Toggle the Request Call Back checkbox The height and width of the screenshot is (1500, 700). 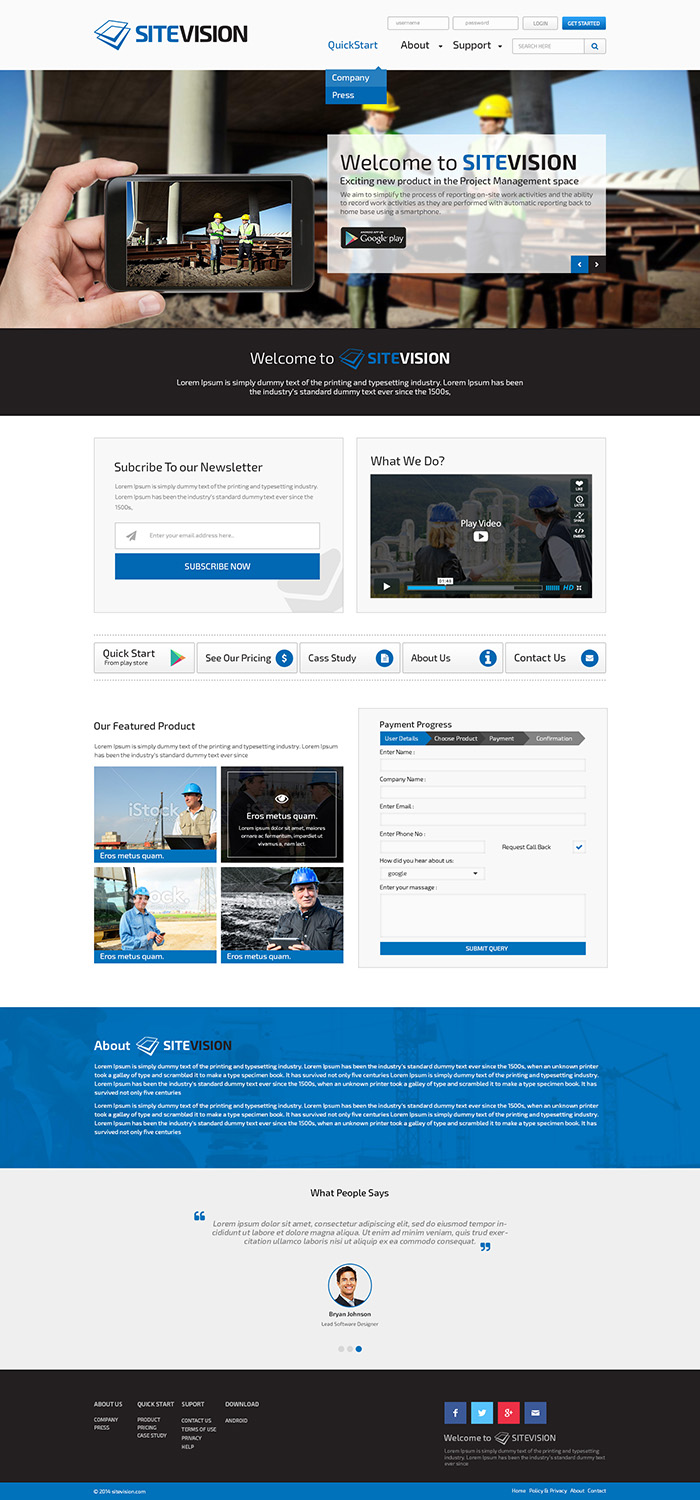tap(579, 847)
